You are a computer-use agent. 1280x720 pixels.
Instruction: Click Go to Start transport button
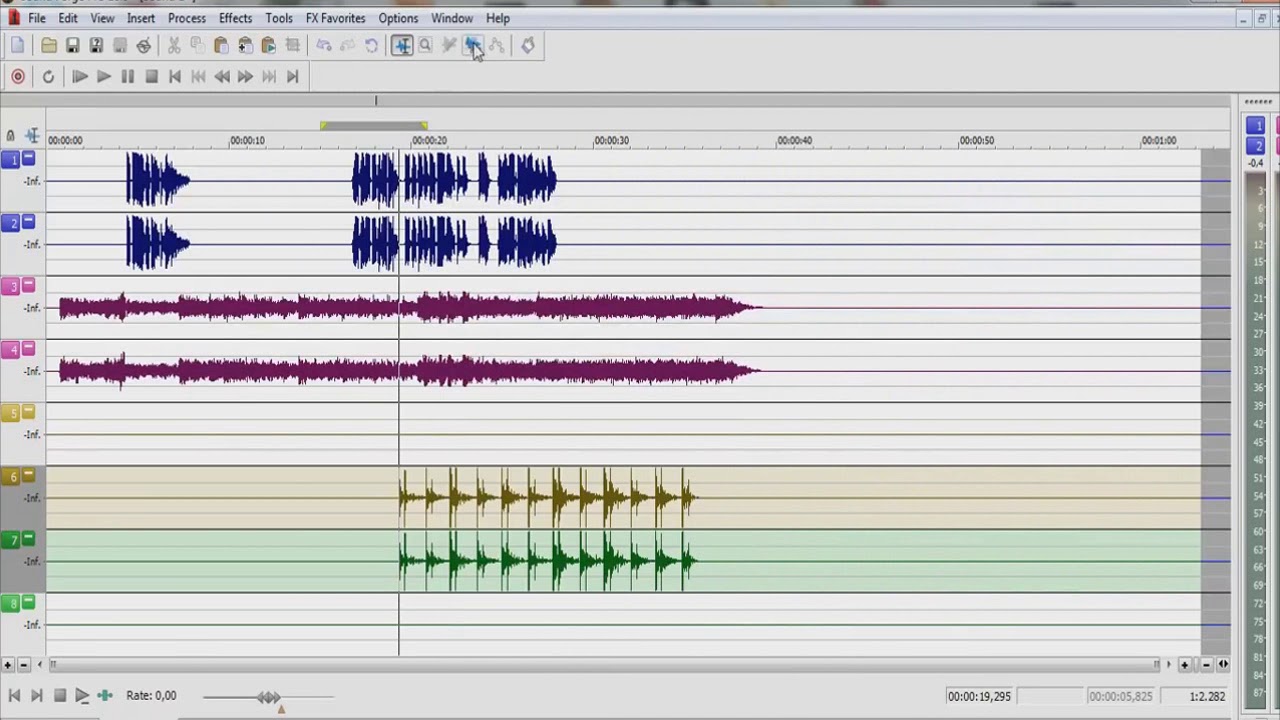point(175,77)
